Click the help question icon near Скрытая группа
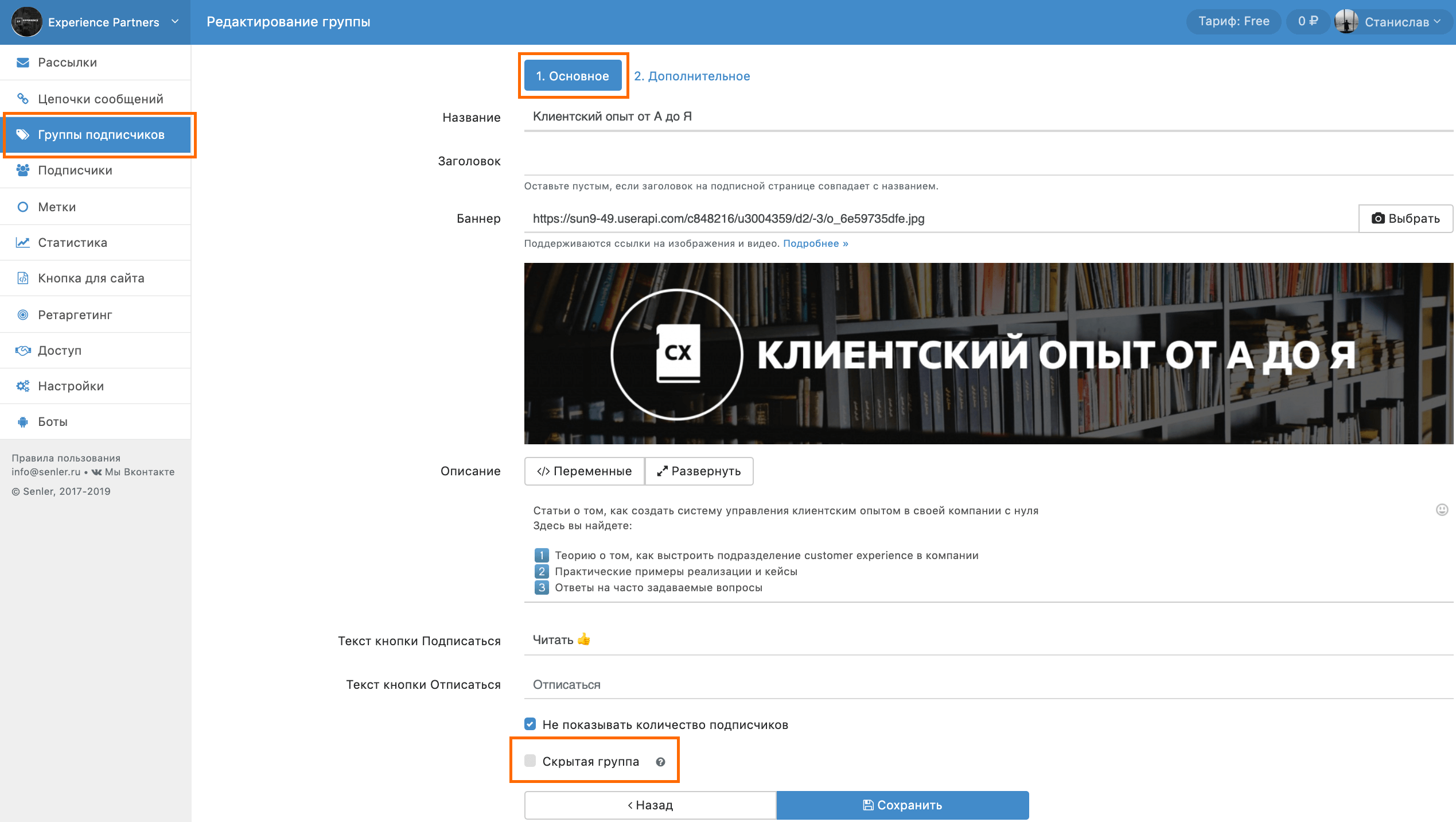Viewport: 1456px width, 822px height. 660,762
